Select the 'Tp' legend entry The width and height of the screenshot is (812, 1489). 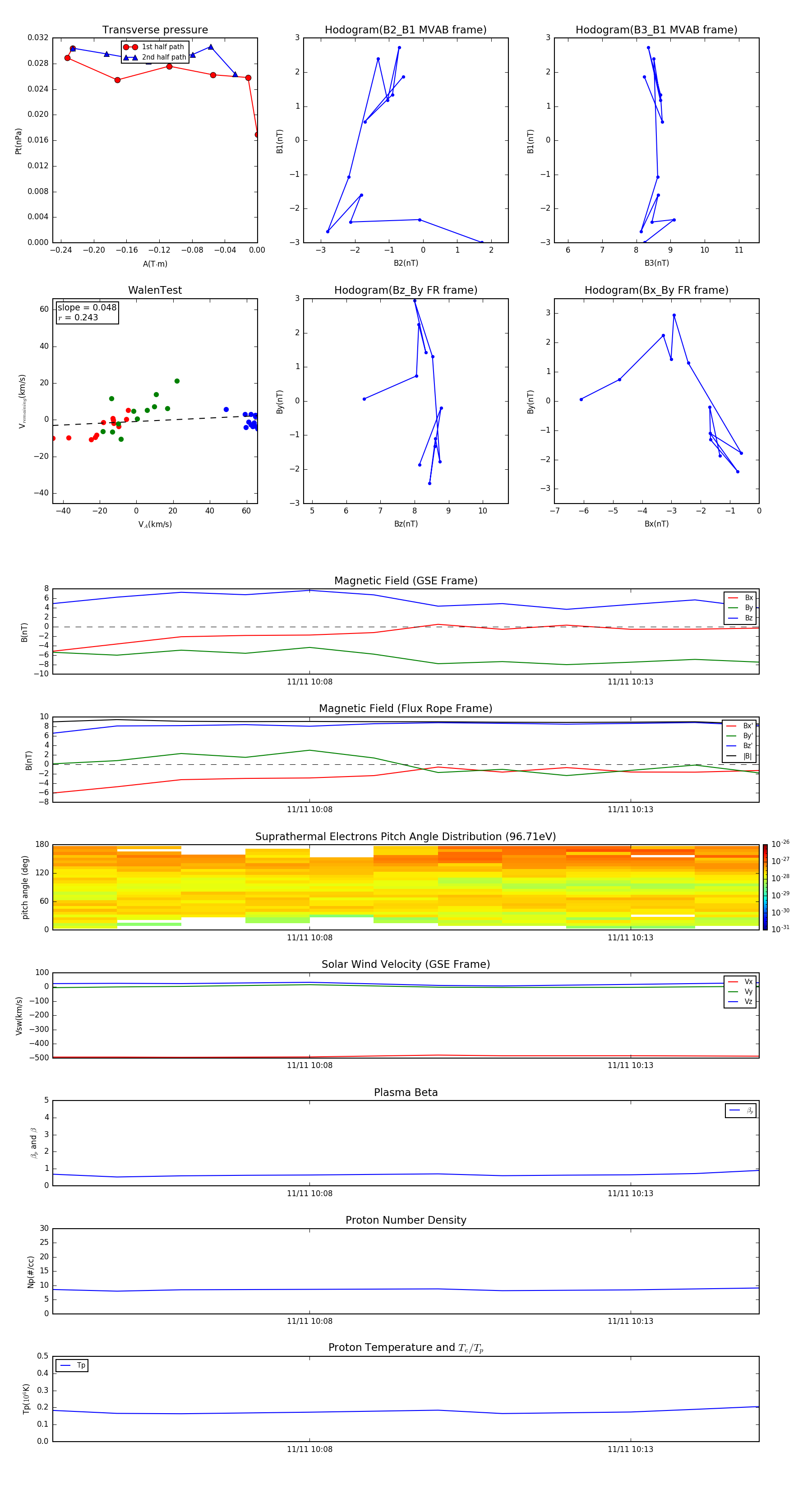(73, 1365)
